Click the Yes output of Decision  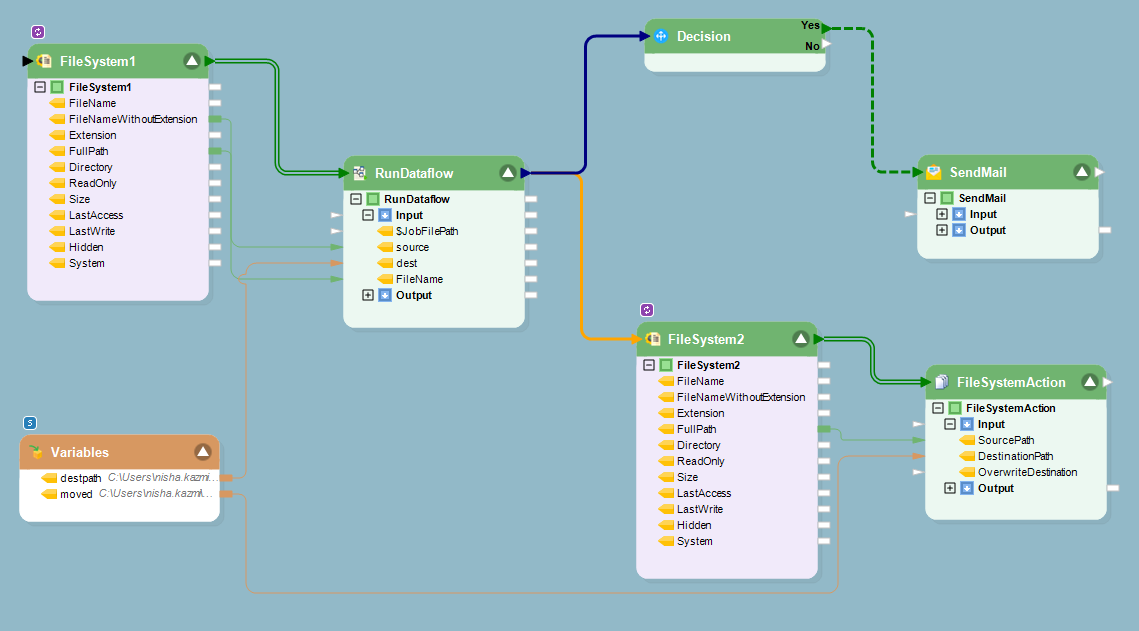(x=811, y=25)
